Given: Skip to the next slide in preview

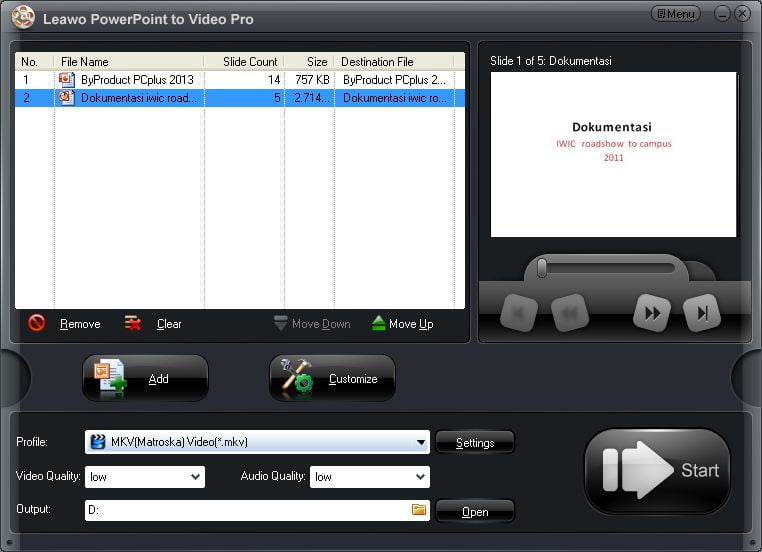Looking at the screenshot, I should (x=702, y=313).
